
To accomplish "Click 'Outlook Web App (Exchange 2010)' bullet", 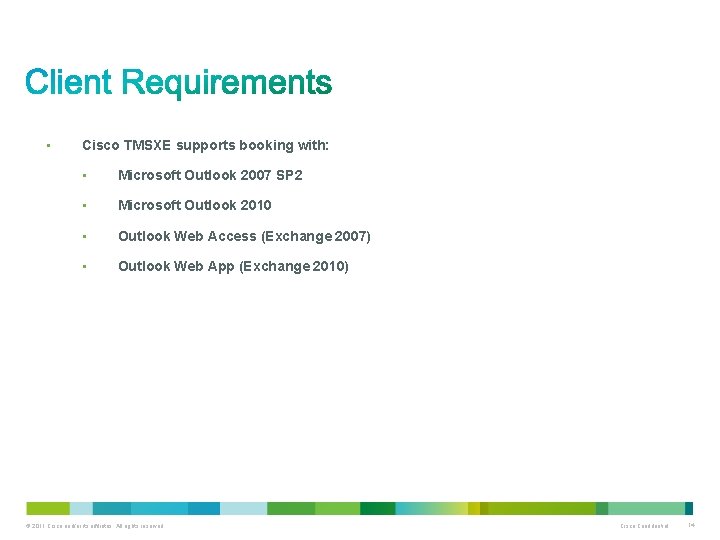I will [x=233, y=266].
